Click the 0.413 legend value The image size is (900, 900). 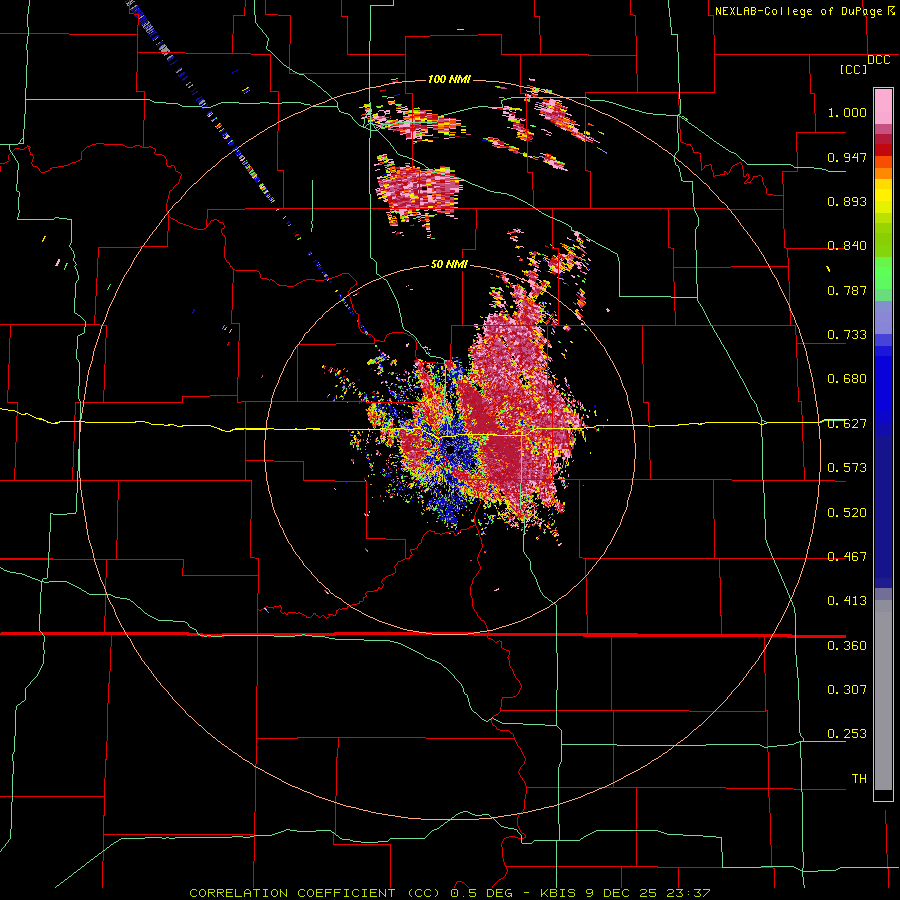(x=847, y=601)
